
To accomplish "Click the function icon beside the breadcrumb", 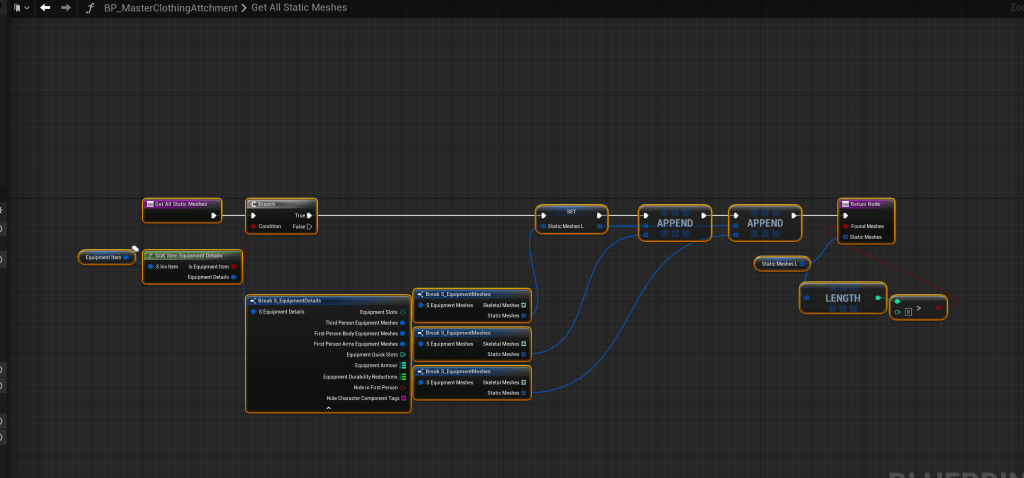I will tap(92, 7).
